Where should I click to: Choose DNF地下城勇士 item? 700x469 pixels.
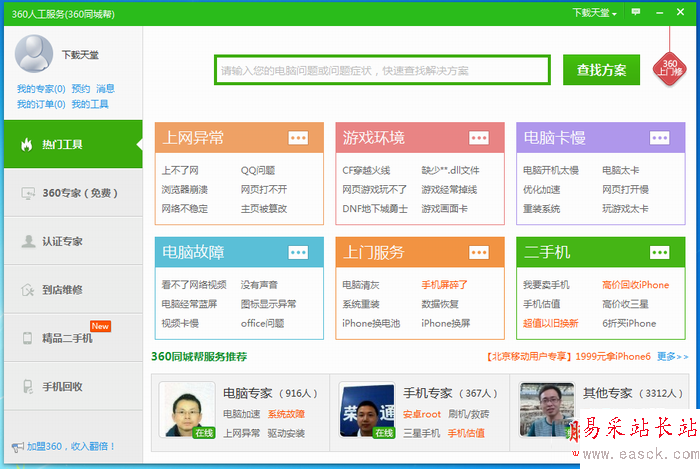point(375,209)
